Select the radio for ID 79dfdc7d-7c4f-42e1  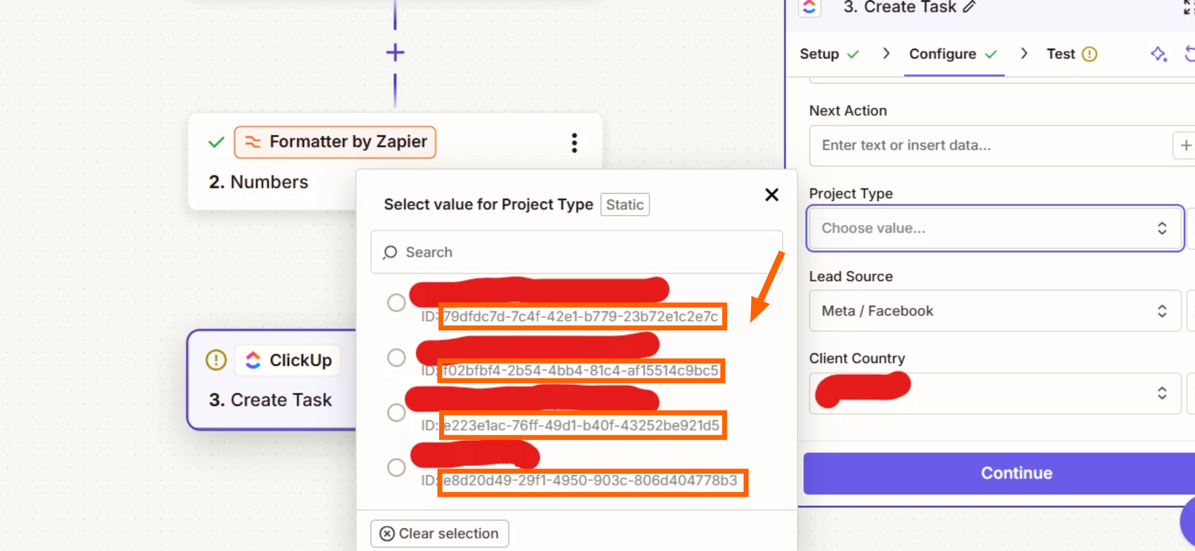pos(396,303)
